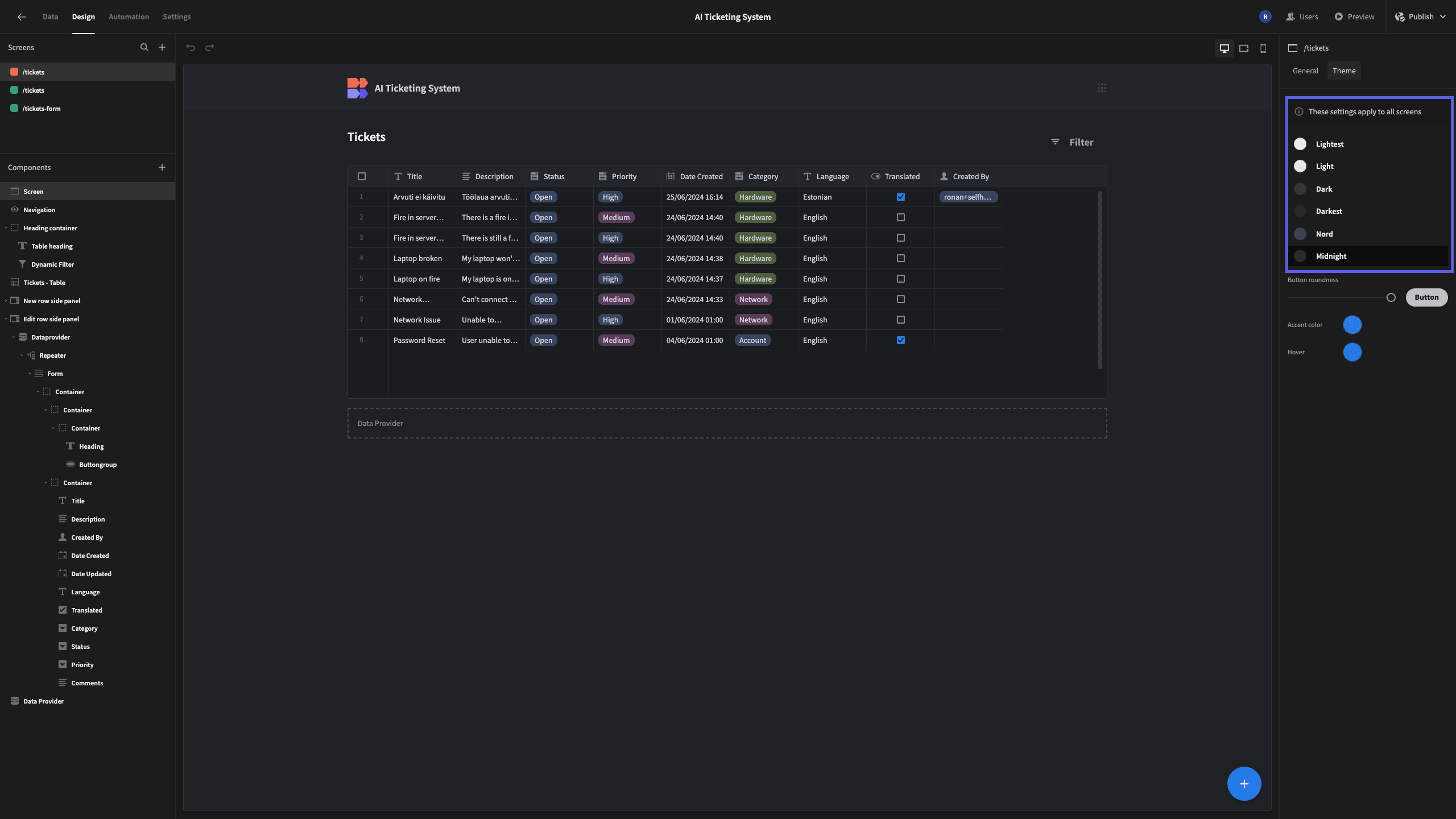
Task: Open the R user avatar
Action: point(1265,17)
